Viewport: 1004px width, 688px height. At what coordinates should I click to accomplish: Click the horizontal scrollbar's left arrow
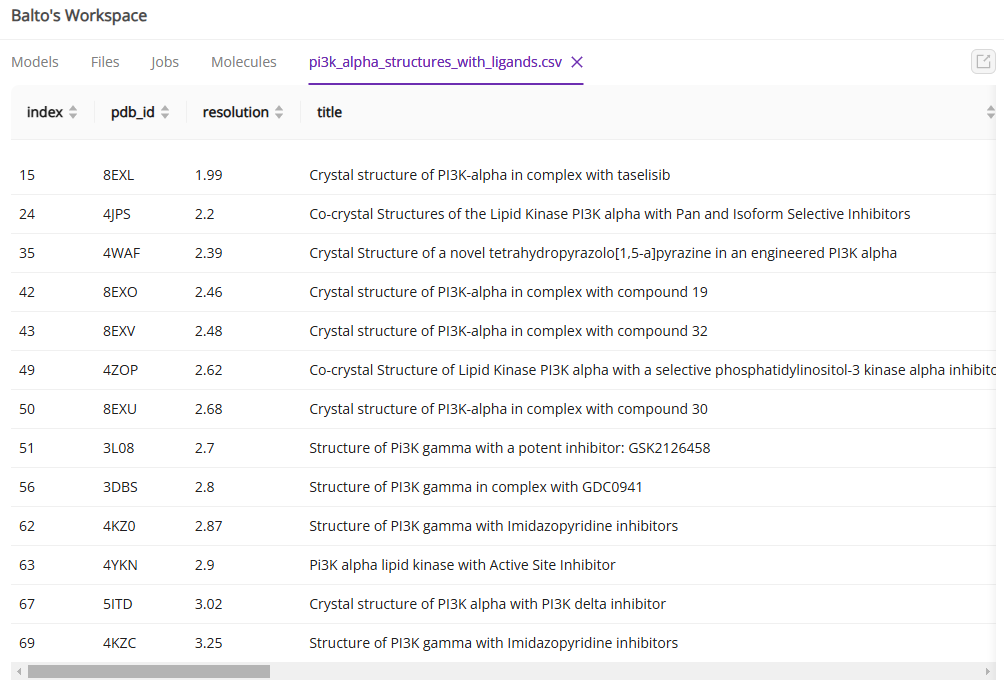tap(18, 672)
